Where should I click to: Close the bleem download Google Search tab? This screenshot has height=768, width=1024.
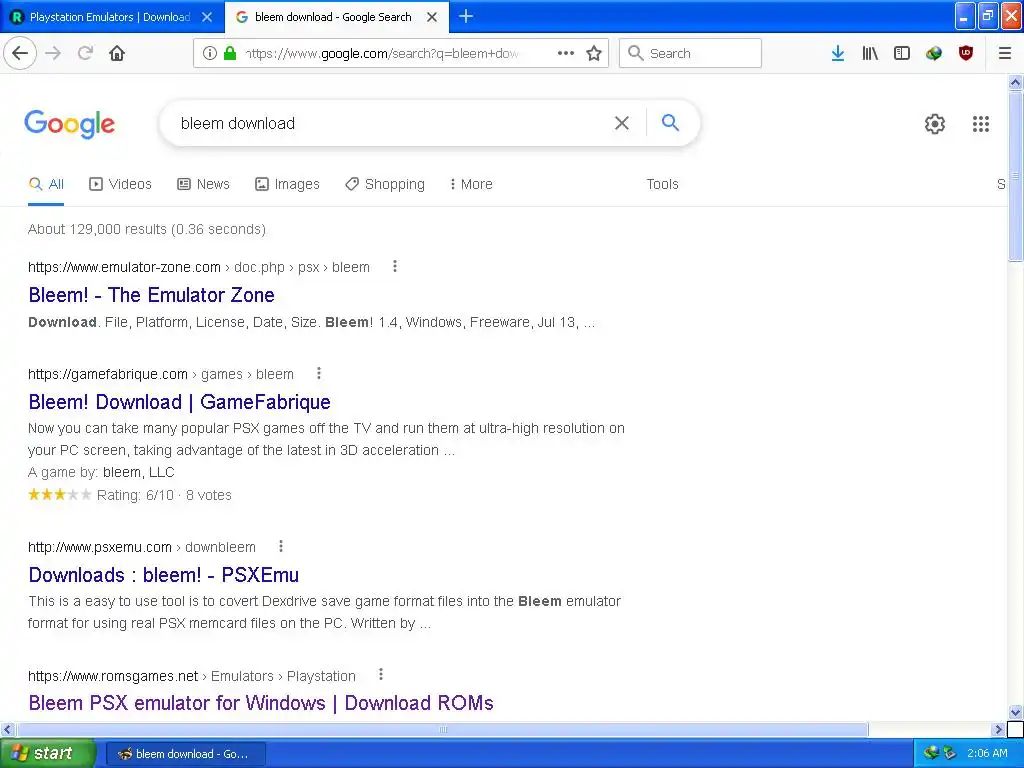[432, 17]
